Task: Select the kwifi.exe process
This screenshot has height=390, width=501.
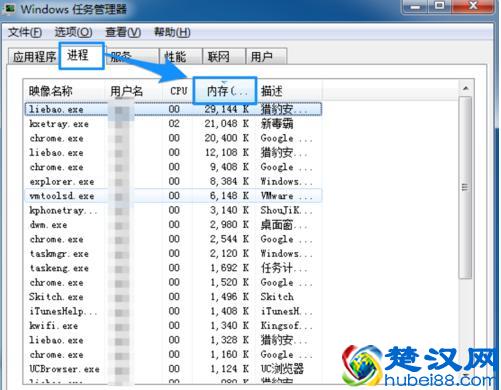Action: tap(173, 326)
